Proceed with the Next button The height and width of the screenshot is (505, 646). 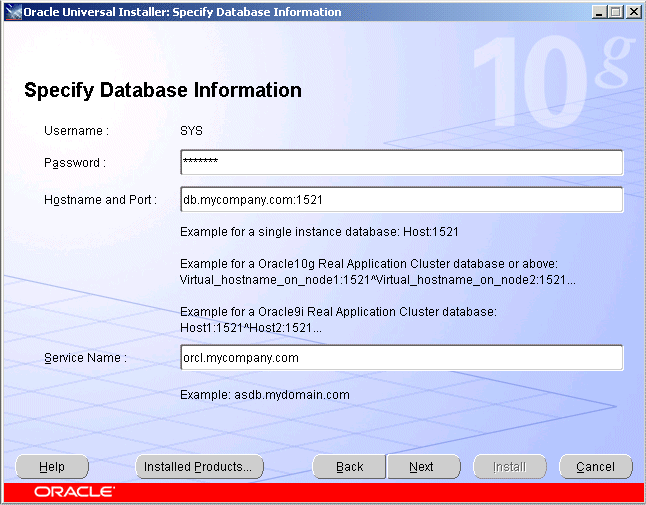(x=424, y=467)
